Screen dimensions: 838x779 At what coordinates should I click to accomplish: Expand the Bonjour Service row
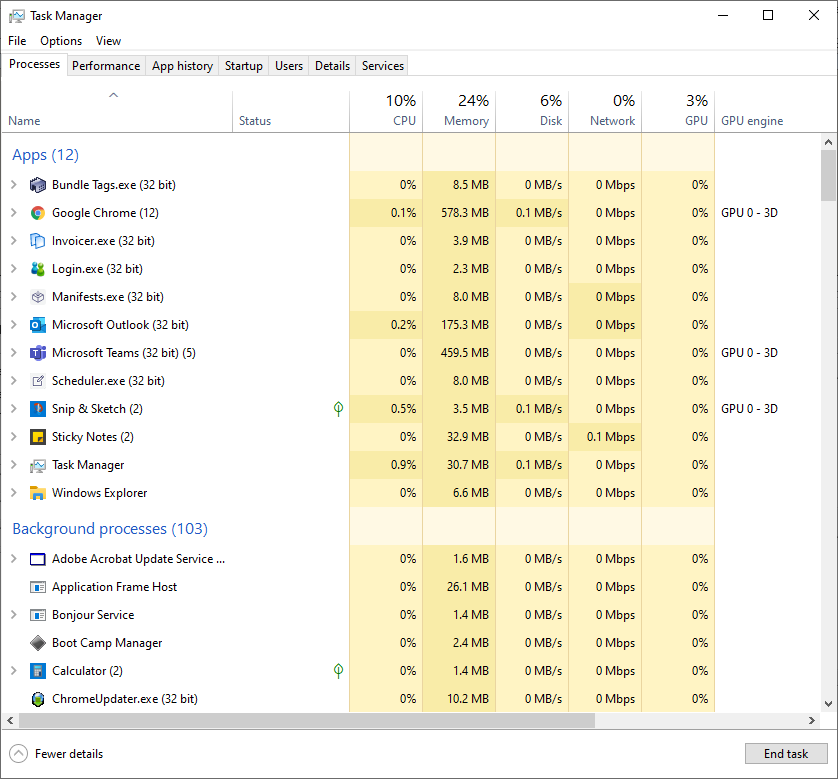pos(14,615)
